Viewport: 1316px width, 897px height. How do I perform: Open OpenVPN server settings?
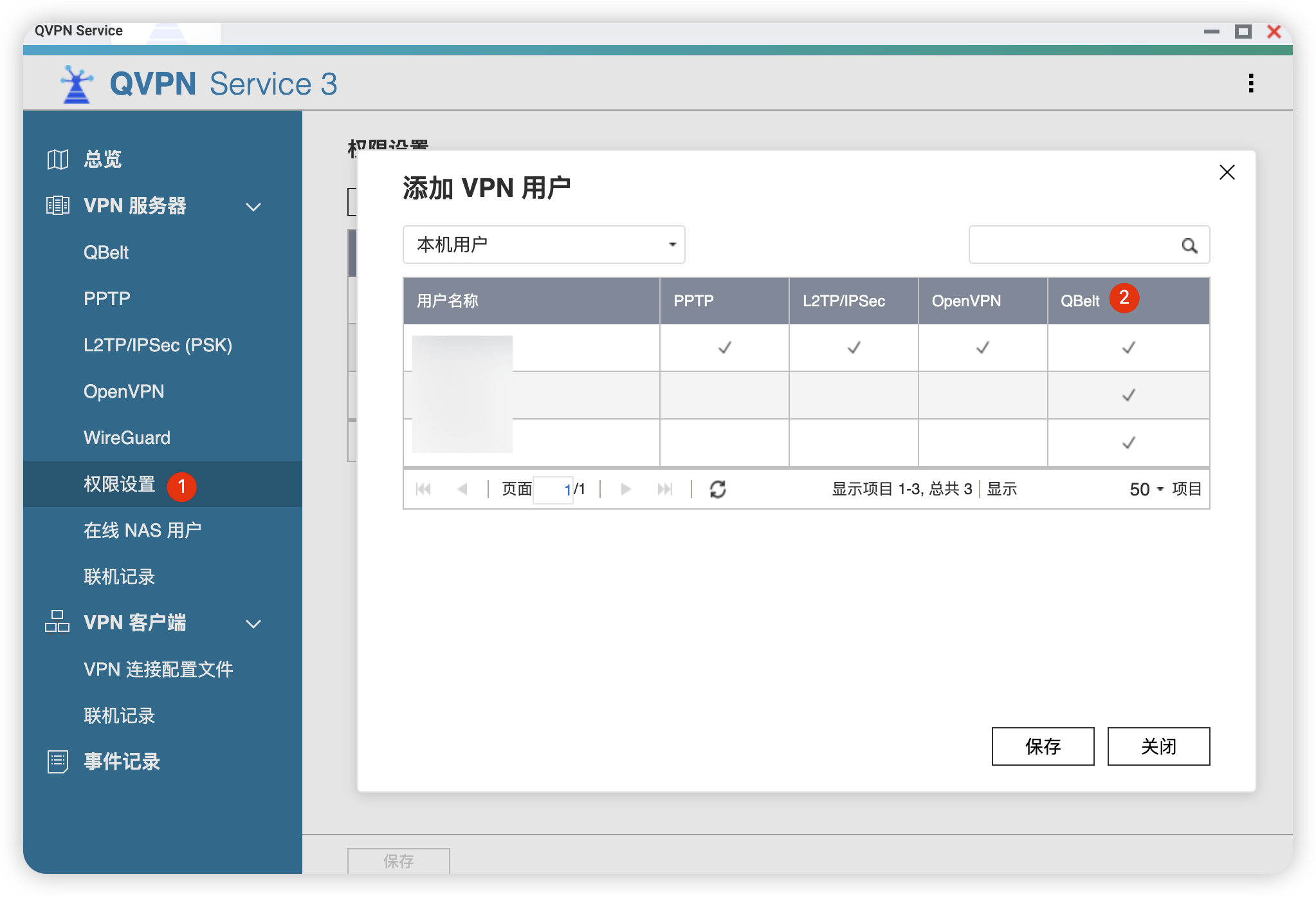click(x=123, y=391)
